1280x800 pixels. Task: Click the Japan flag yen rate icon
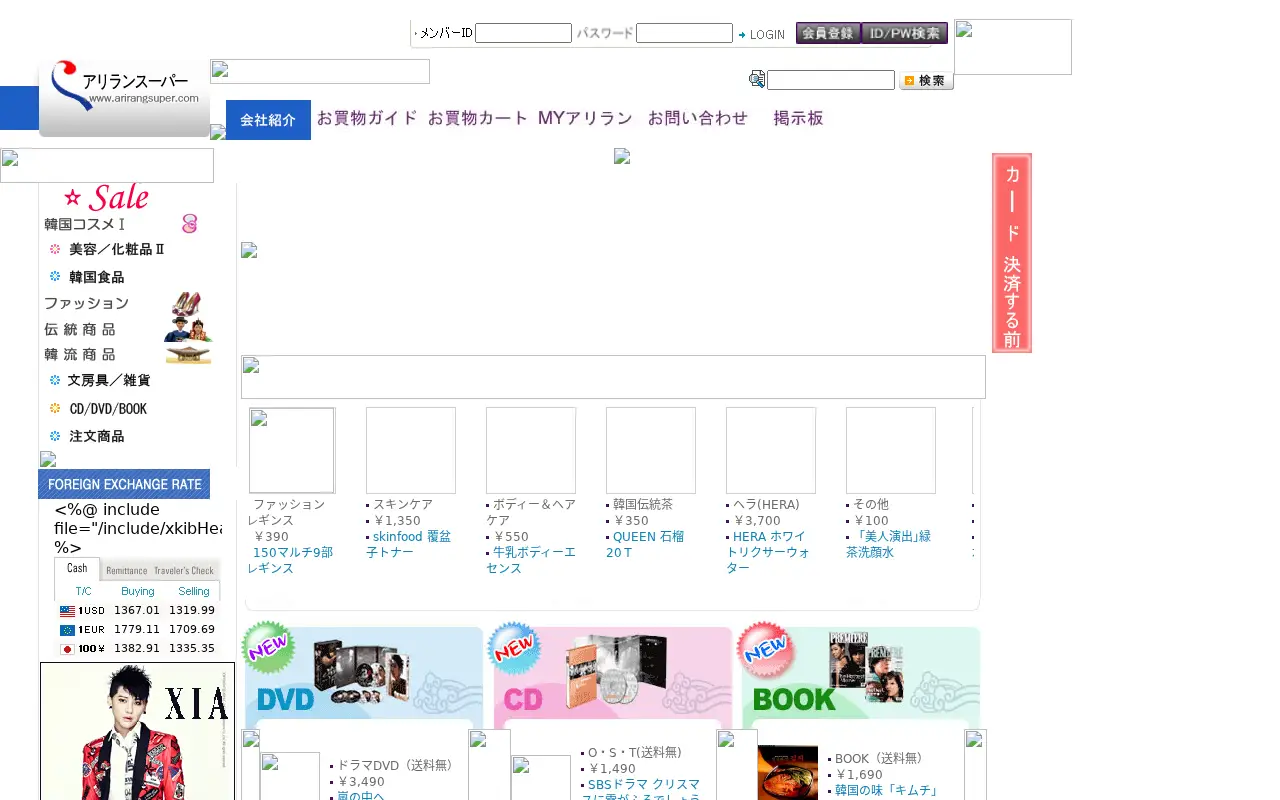point(67,649)
